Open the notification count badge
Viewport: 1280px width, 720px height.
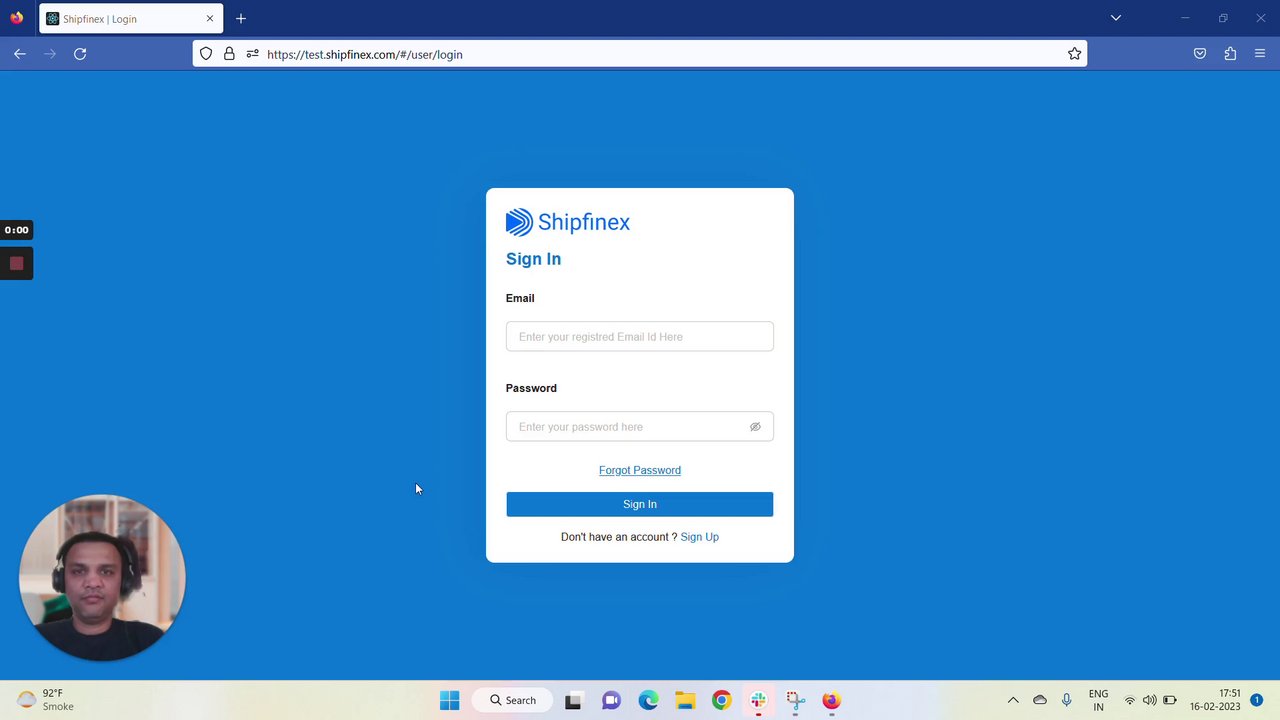pyautogui.click(x=1256, y=700)
